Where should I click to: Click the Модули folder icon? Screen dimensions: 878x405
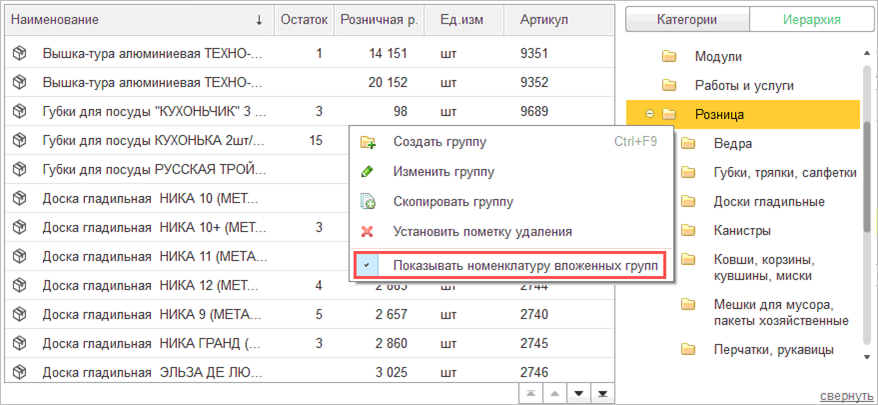670,56
